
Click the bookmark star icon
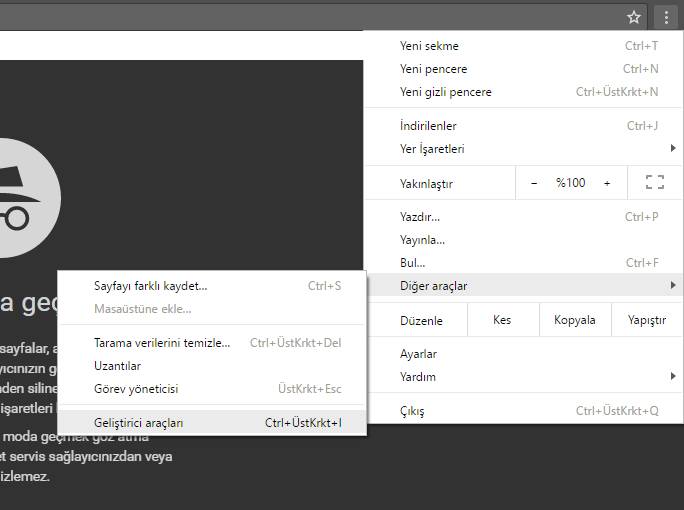[x=633, y=17]
